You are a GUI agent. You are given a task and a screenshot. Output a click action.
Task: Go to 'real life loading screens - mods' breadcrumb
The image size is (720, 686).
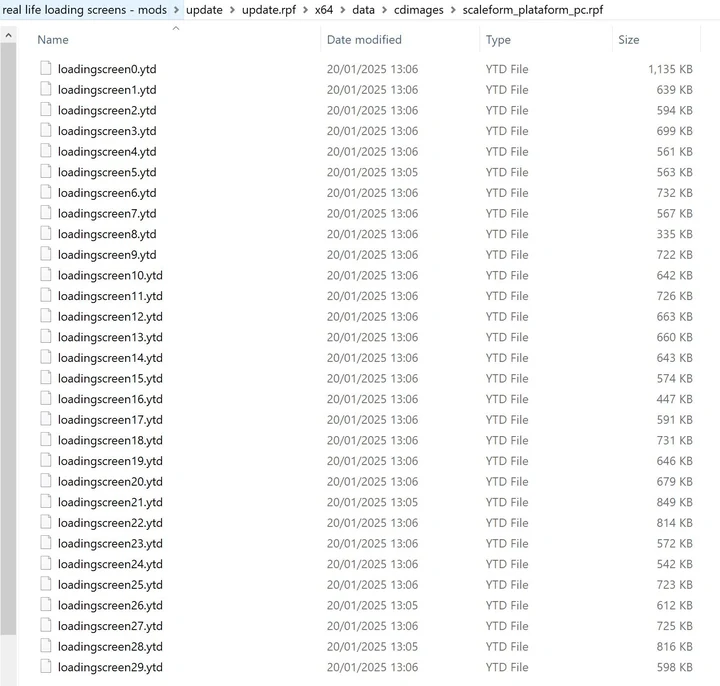(x=84, y=10)
